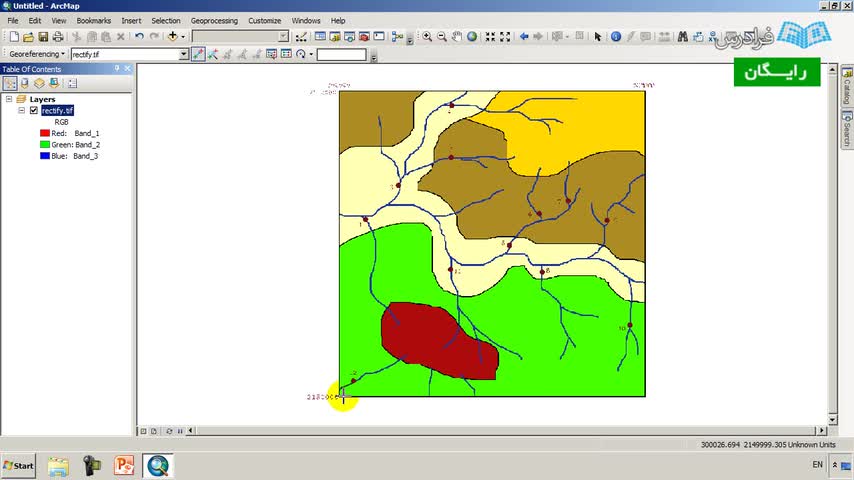The image size is (854, 480).
Task: Open the Catalog window from toolbar
Action: (x=335, y=37)
